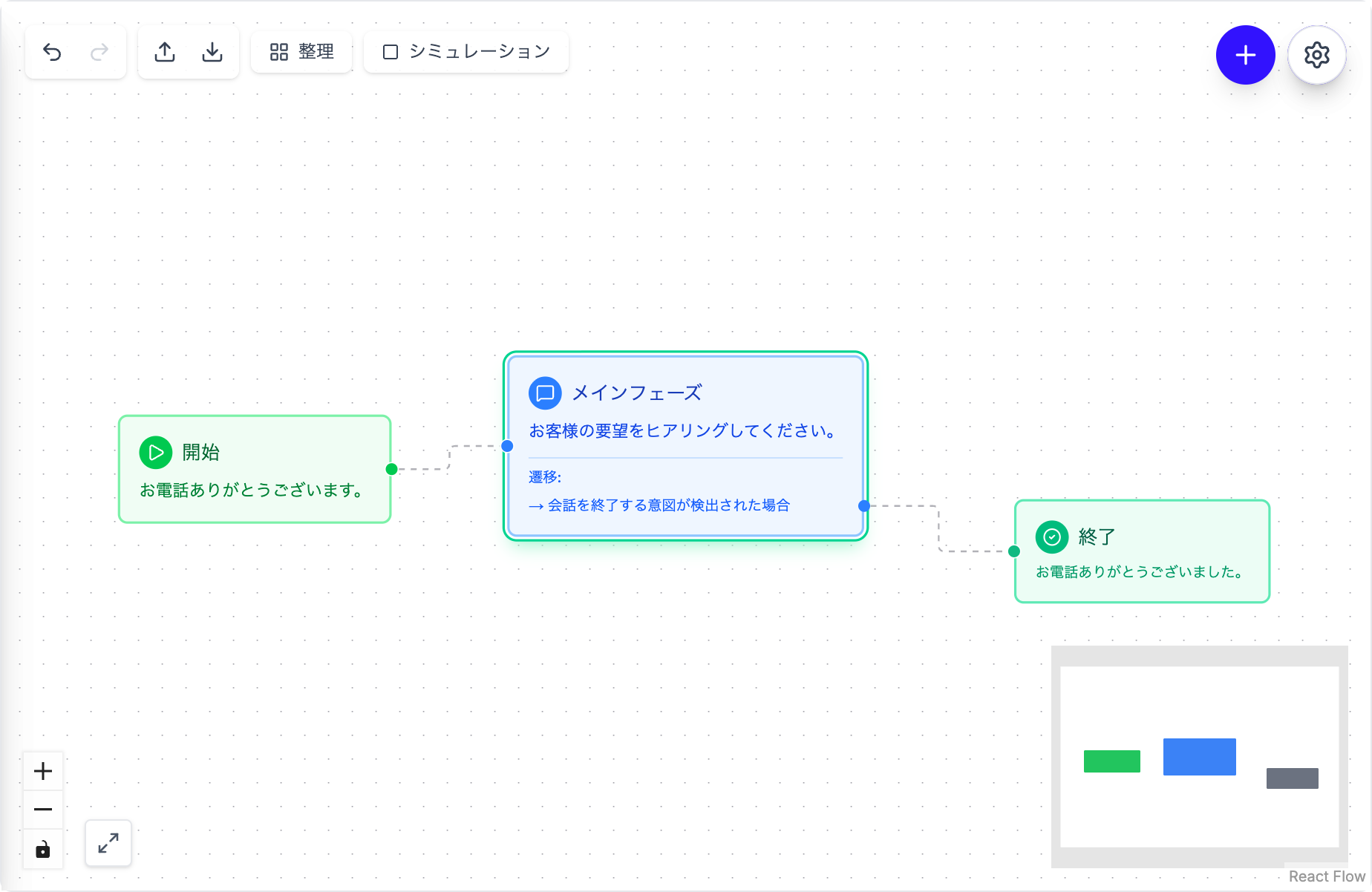
Task: Click the undo arrow icon
Action: (x=52, y=52)
